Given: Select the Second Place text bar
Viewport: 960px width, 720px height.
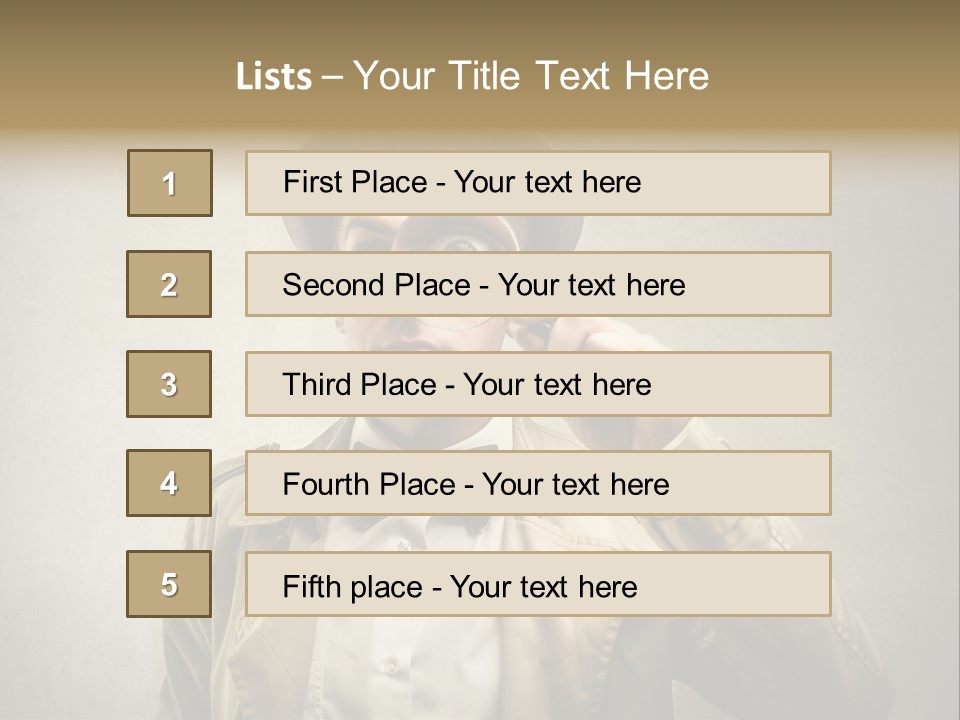Looking at the screenshot, I should click(x=538, y=284).
